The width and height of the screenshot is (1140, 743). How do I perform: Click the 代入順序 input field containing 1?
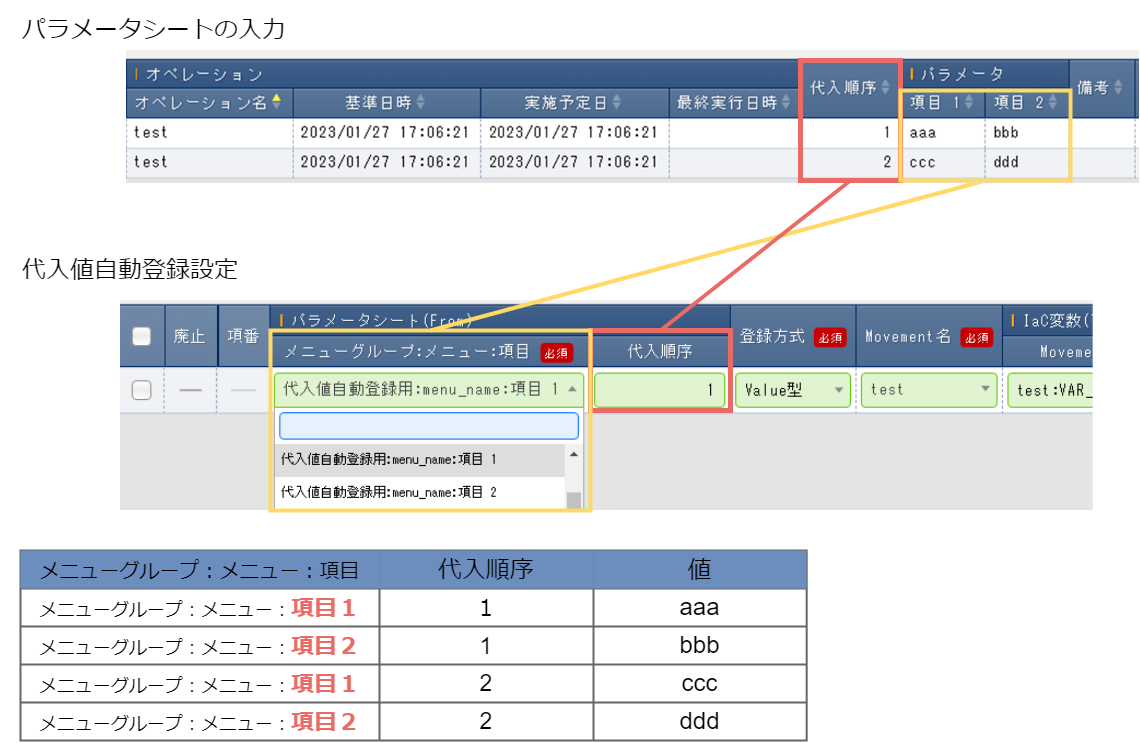pos(660,390)
